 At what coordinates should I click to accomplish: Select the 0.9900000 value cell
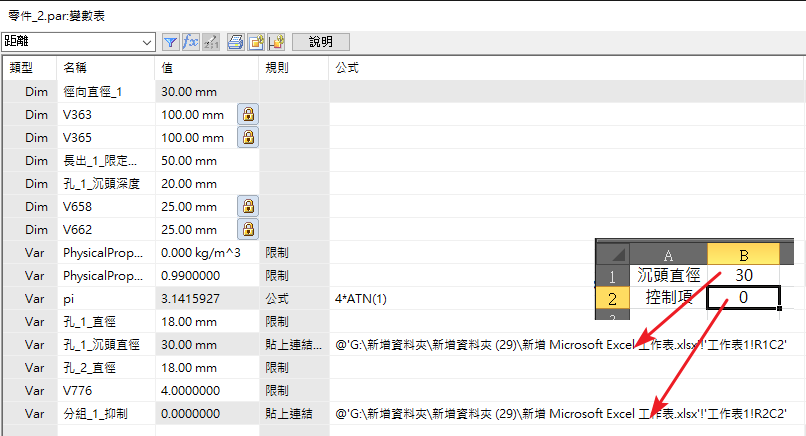[207, 276]
